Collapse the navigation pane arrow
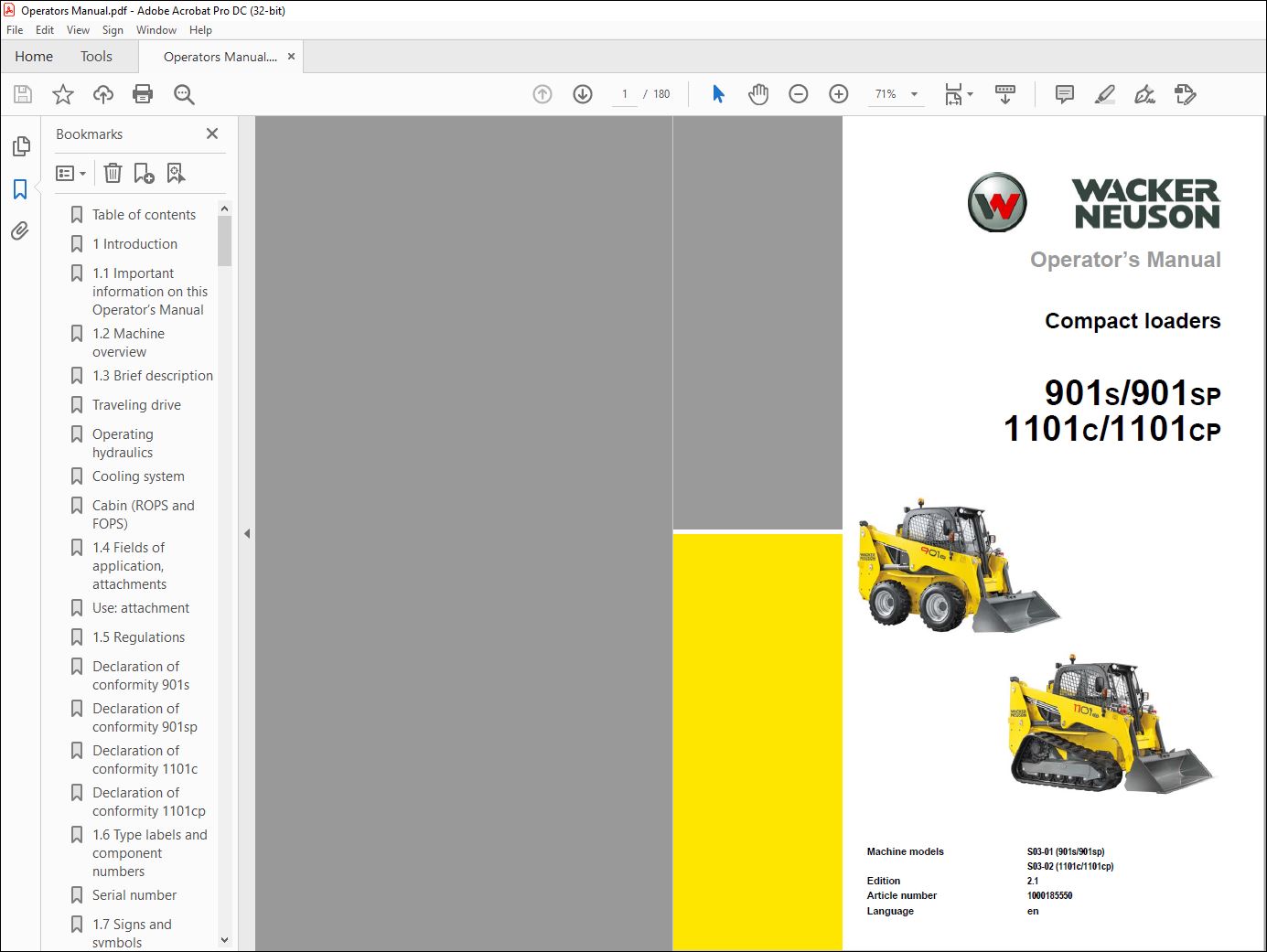 [x=247, y=533]
